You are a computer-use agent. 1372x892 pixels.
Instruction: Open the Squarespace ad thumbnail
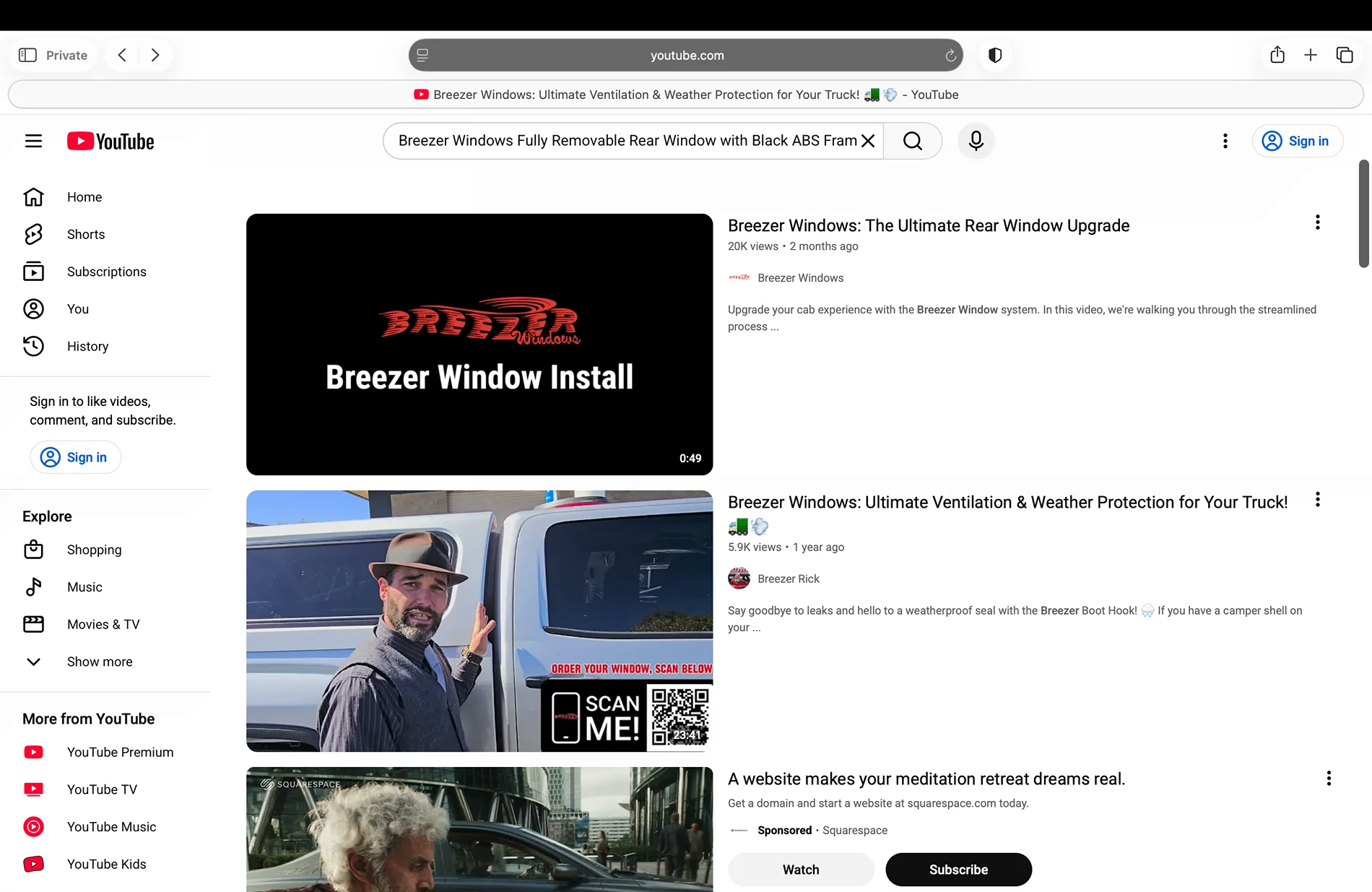point(479,829)
